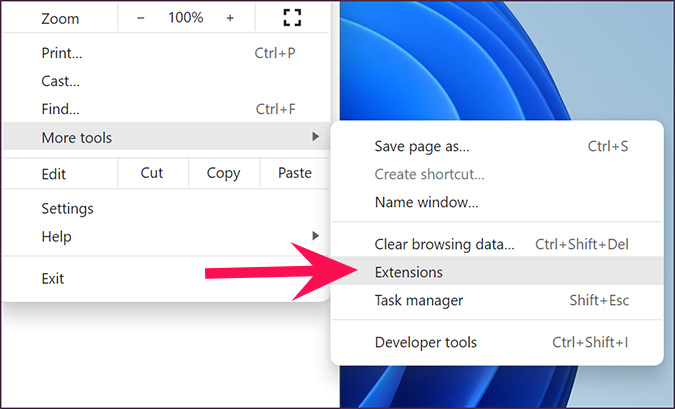Select Print… from the menu

166,53
